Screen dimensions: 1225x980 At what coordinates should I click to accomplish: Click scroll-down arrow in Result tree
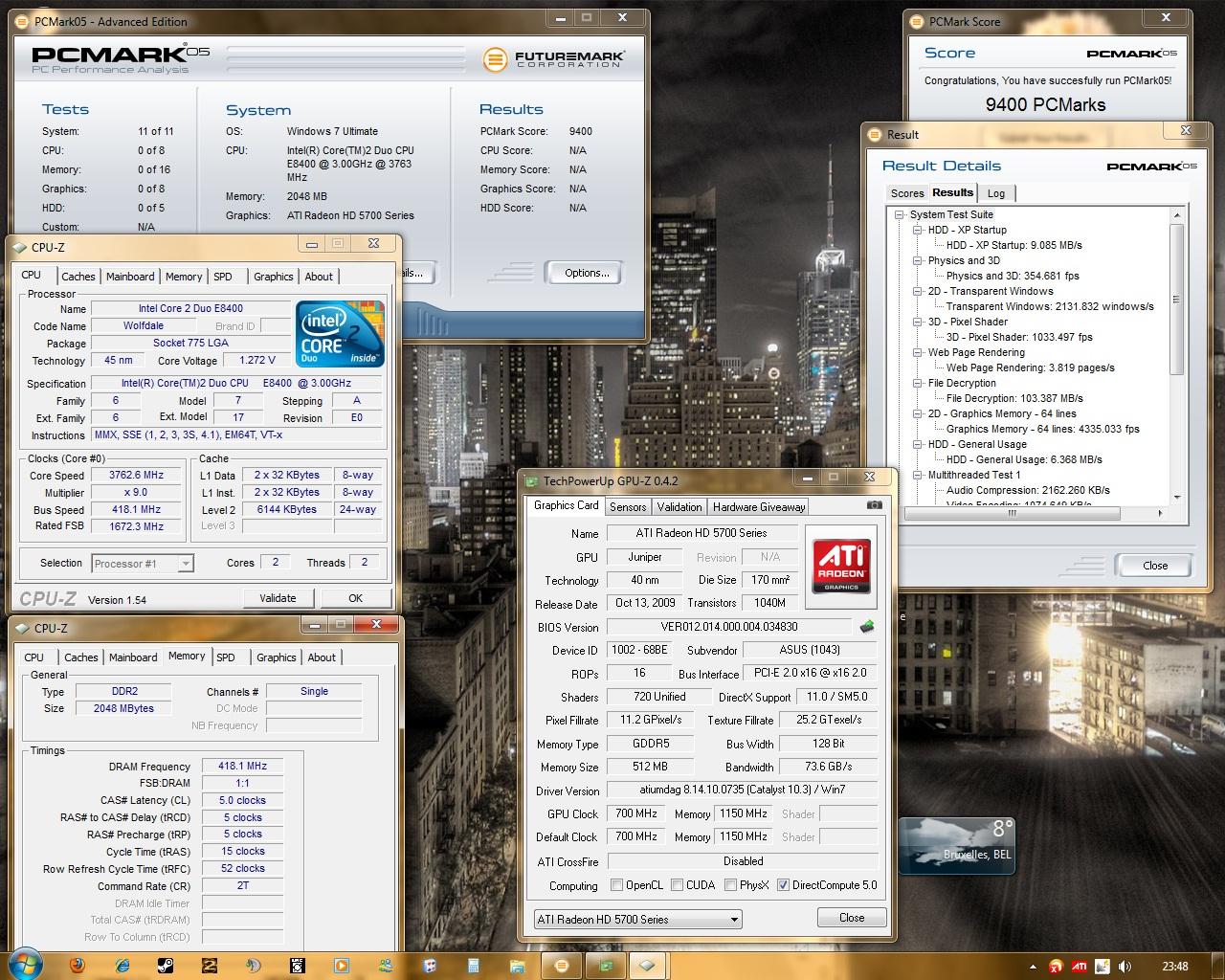click(1177, 498)
